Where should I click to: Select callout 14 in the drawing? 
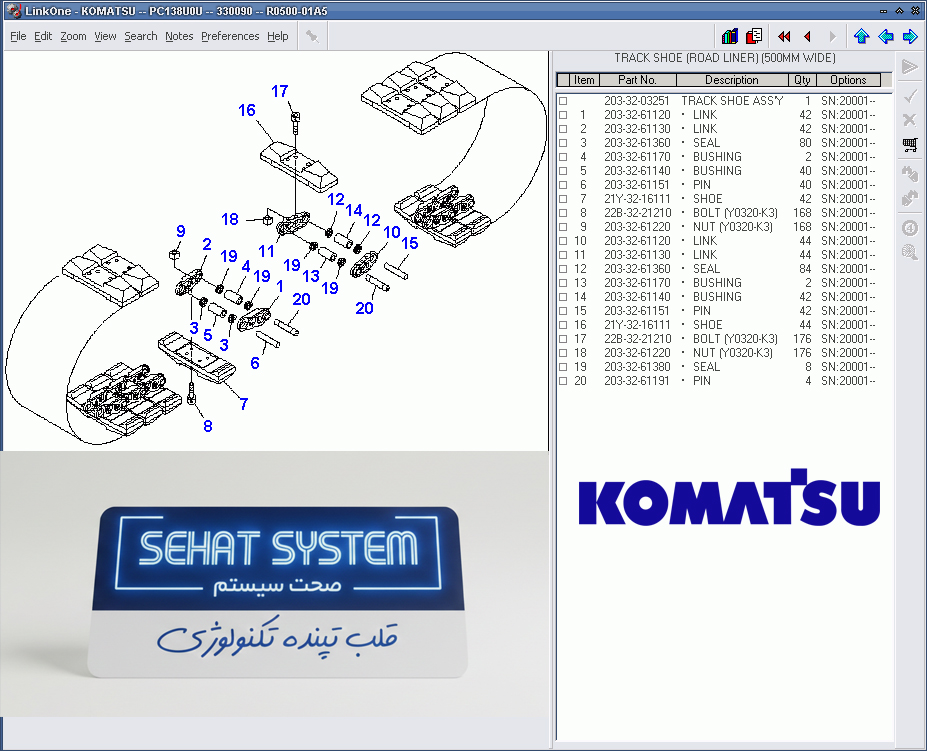(x=354, y=211)
